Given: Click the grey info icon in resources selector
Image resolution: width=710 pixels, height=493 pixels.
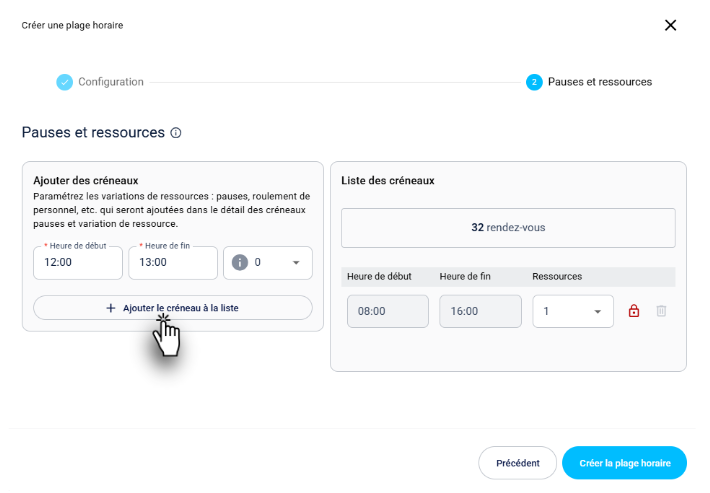Looking at the screenshot, I should point(240,262).
